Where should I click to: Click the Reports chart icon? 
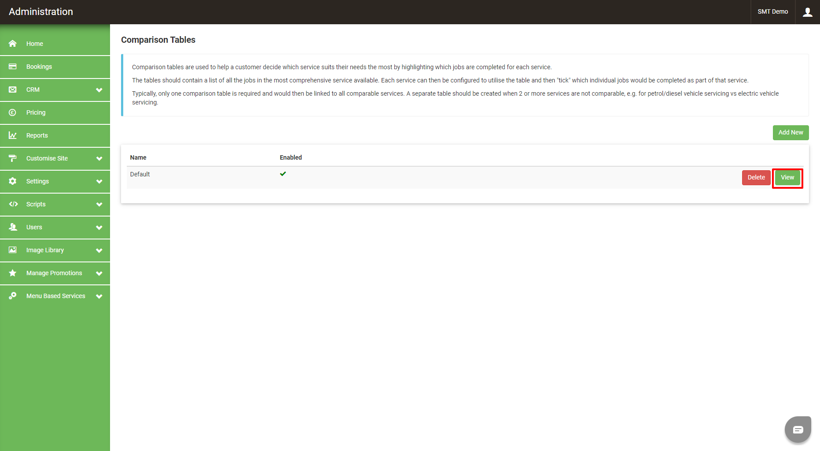(13, 136)
